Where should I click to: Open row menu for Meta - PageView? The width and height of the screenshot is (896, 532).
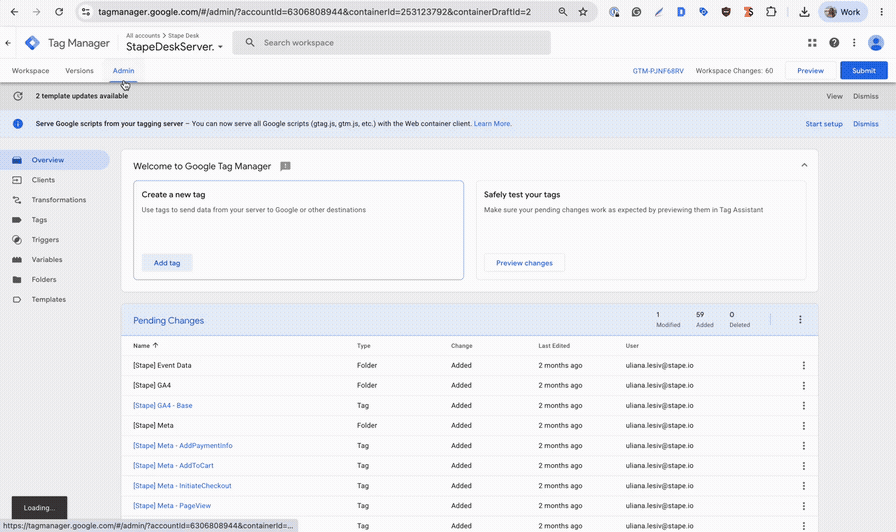(803, 506)
